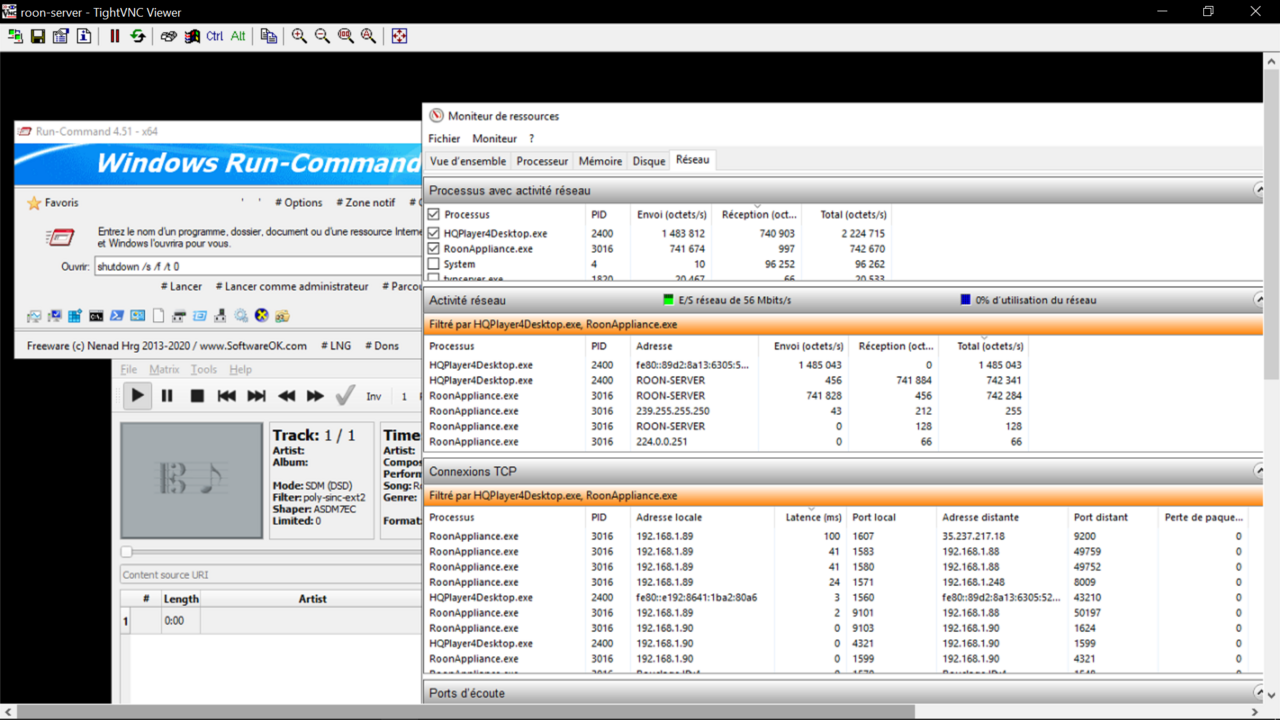Collapse the Activité réseau section
1280x720 pixels.
coord(1259,300)
